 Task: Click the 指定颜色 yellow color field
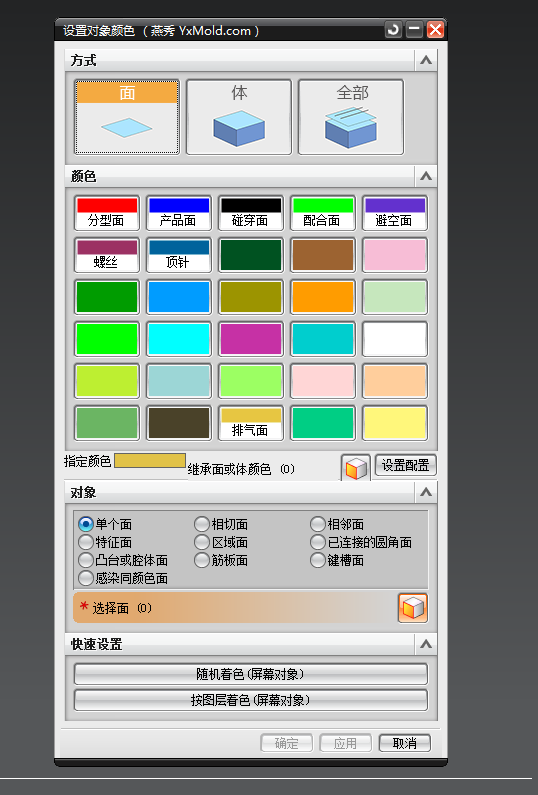point(150,460)
